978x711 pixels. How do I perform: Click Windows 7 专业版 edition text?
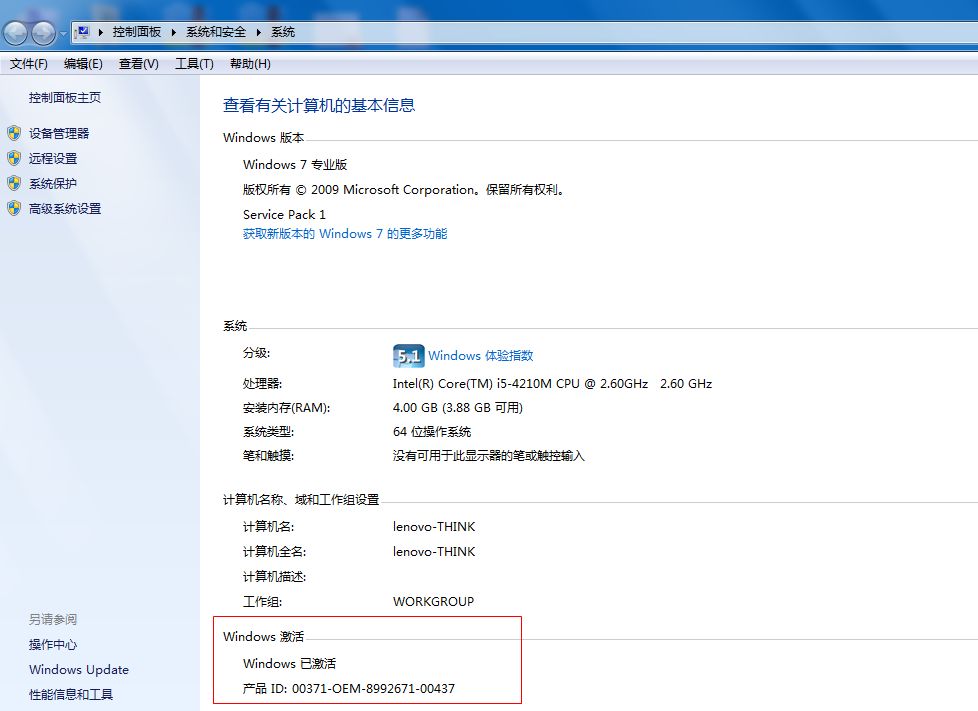coord(295,164)
